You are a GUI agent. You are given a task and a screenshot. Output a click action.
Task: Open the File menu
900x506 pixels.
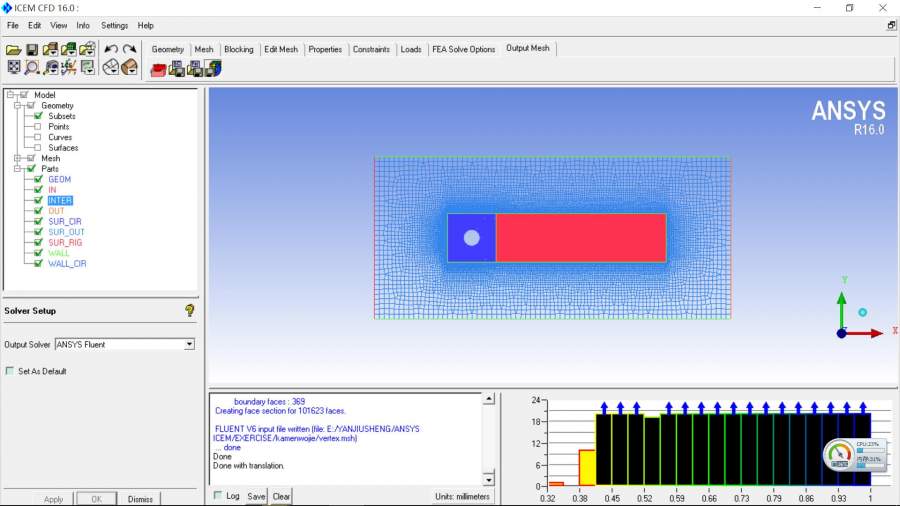point(13,26)
